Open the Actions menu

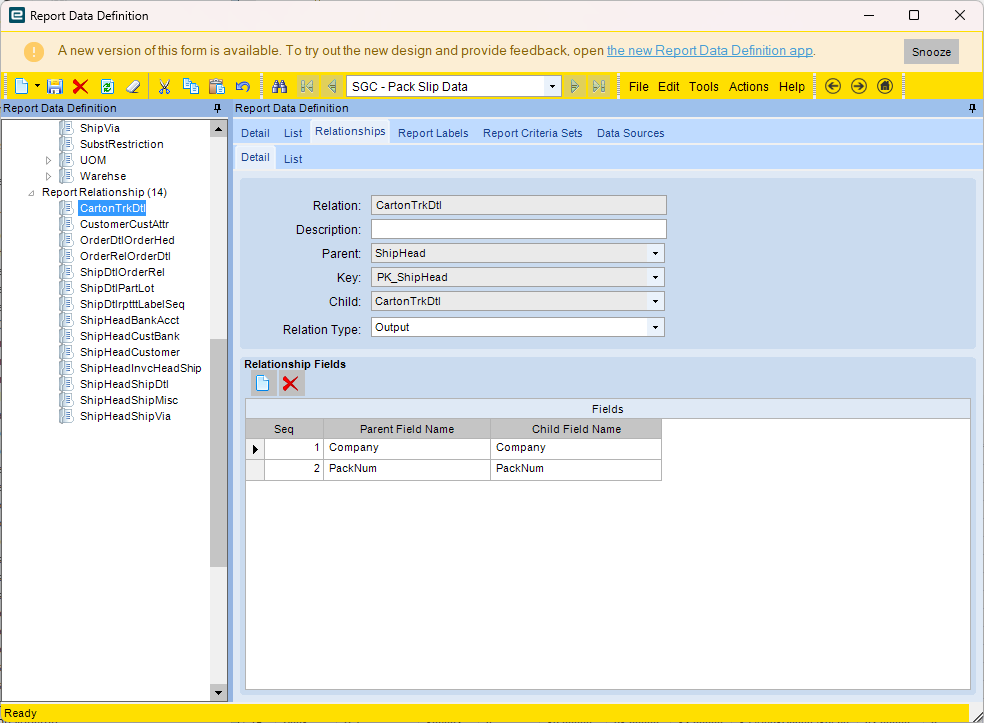click(x=748, y=87)
